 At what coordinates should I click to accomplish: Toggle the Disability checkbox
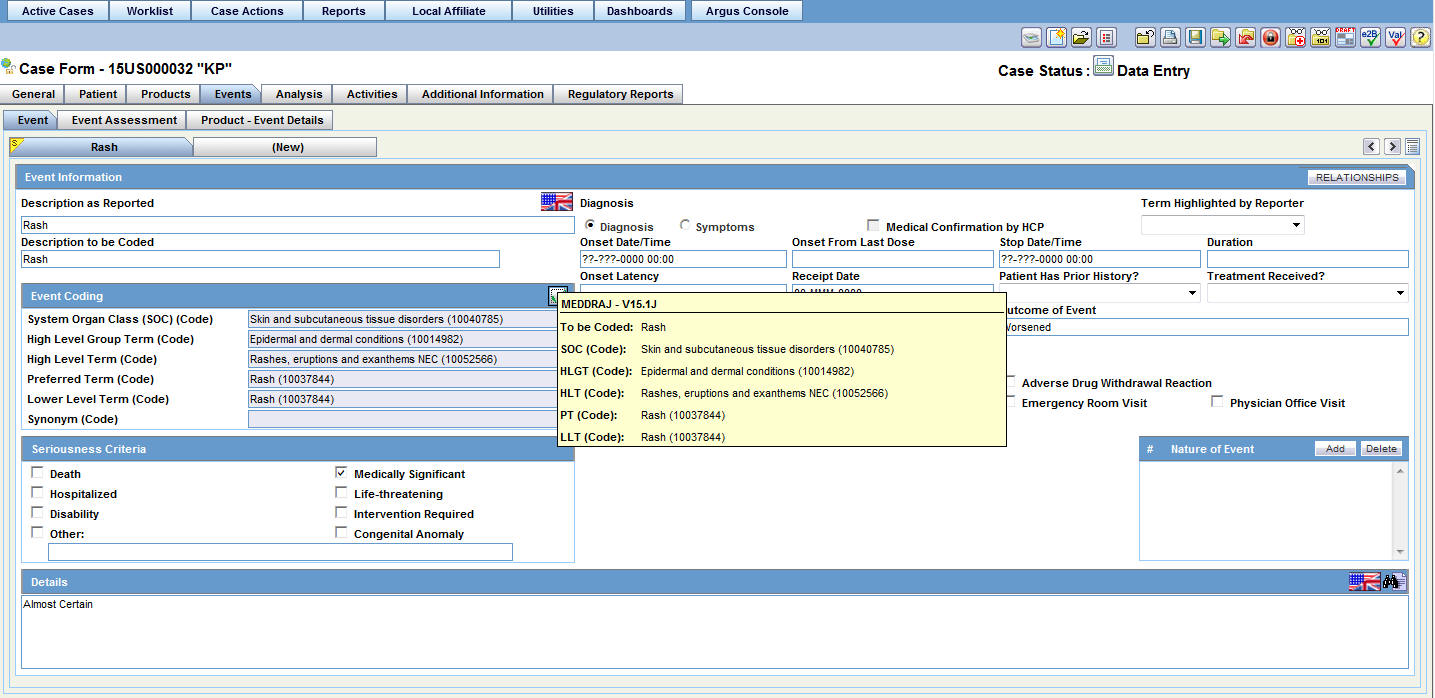coord(37,513)
